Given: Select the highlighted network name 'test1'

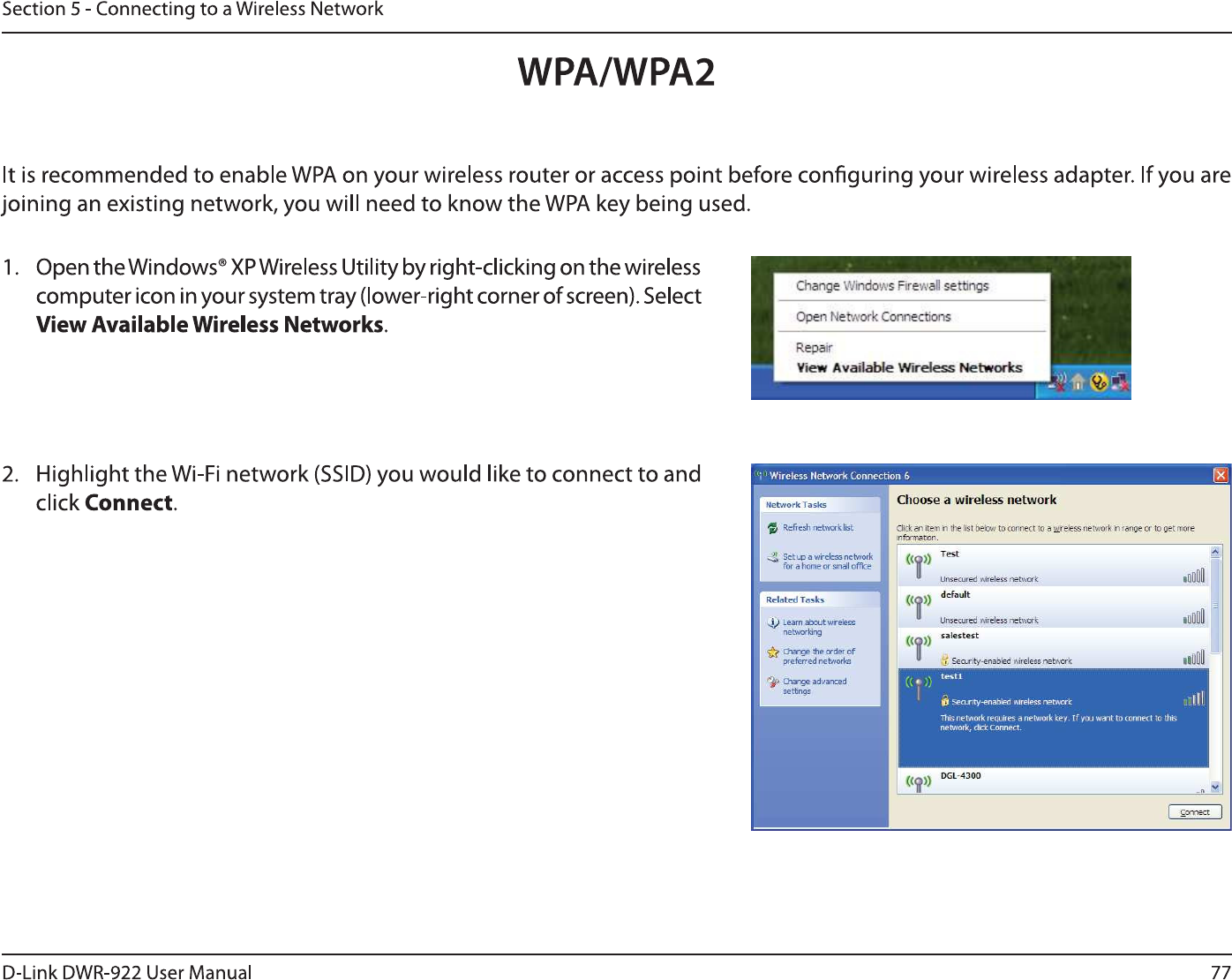Looking at the screenshot, I should [951, 676].
